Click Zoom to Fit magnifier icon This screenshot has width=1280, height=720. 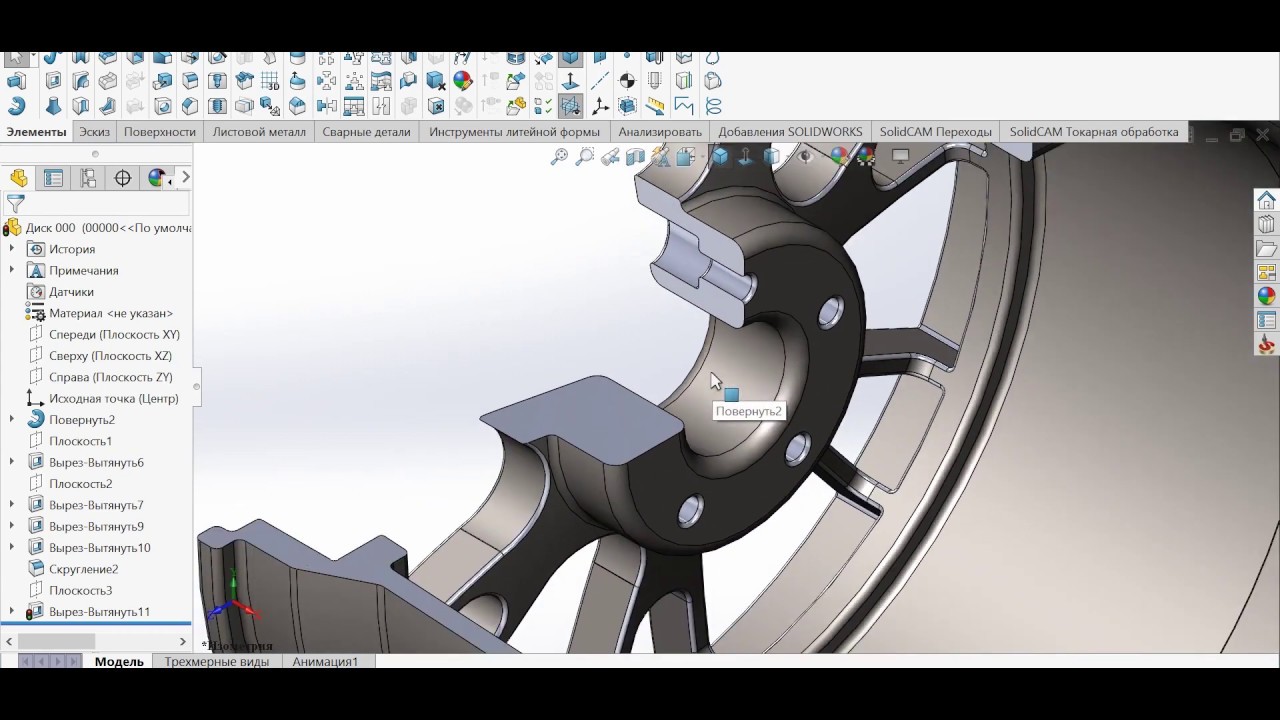pos(560,156)
